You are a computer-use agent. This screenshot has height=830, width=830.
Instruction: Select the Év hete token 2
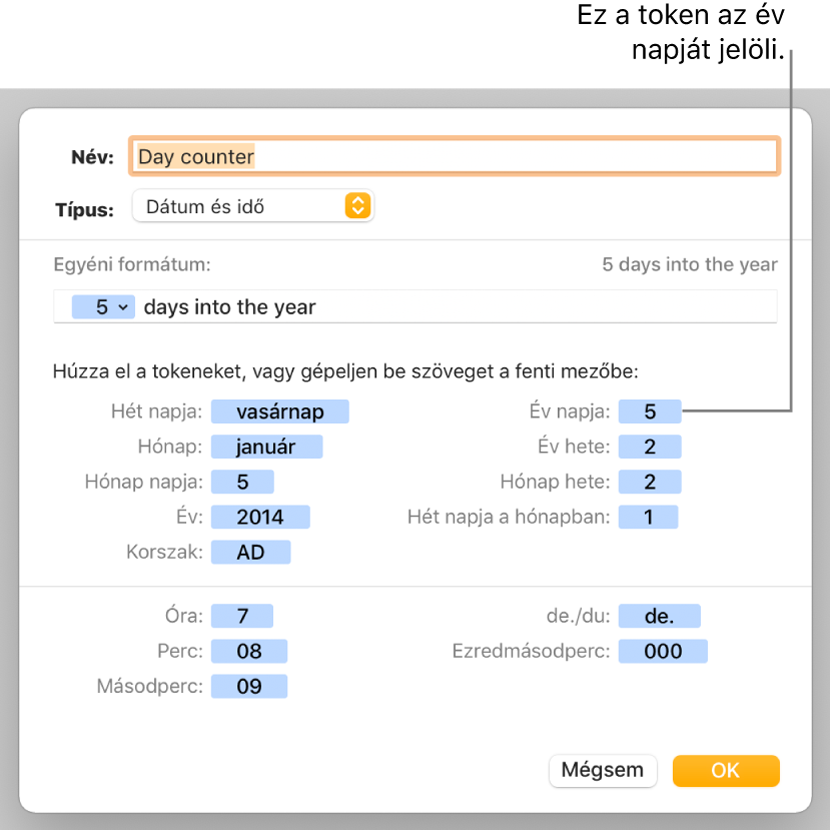point(650,446)
